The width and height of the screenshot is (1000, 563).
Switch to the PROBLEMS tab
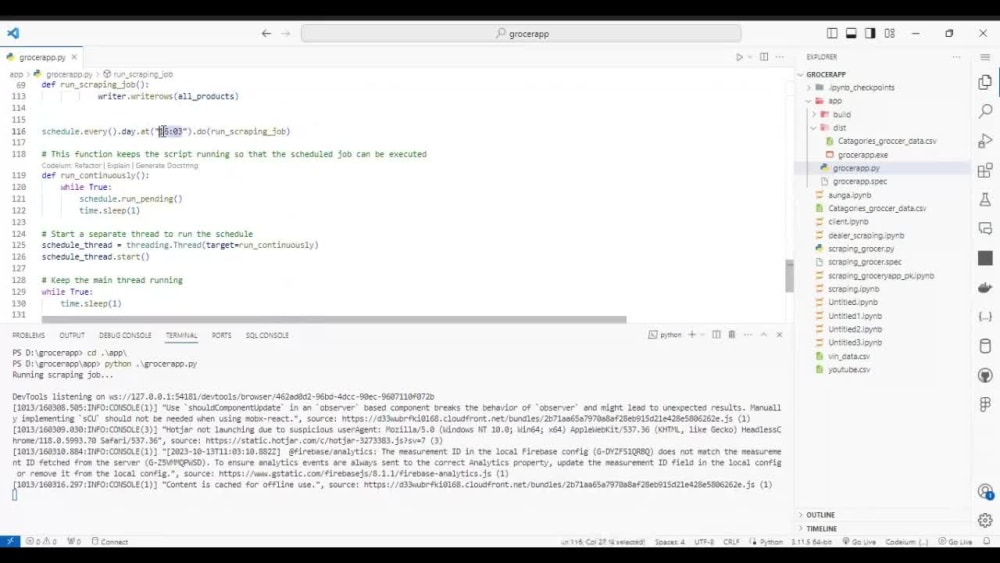[29, 335]
